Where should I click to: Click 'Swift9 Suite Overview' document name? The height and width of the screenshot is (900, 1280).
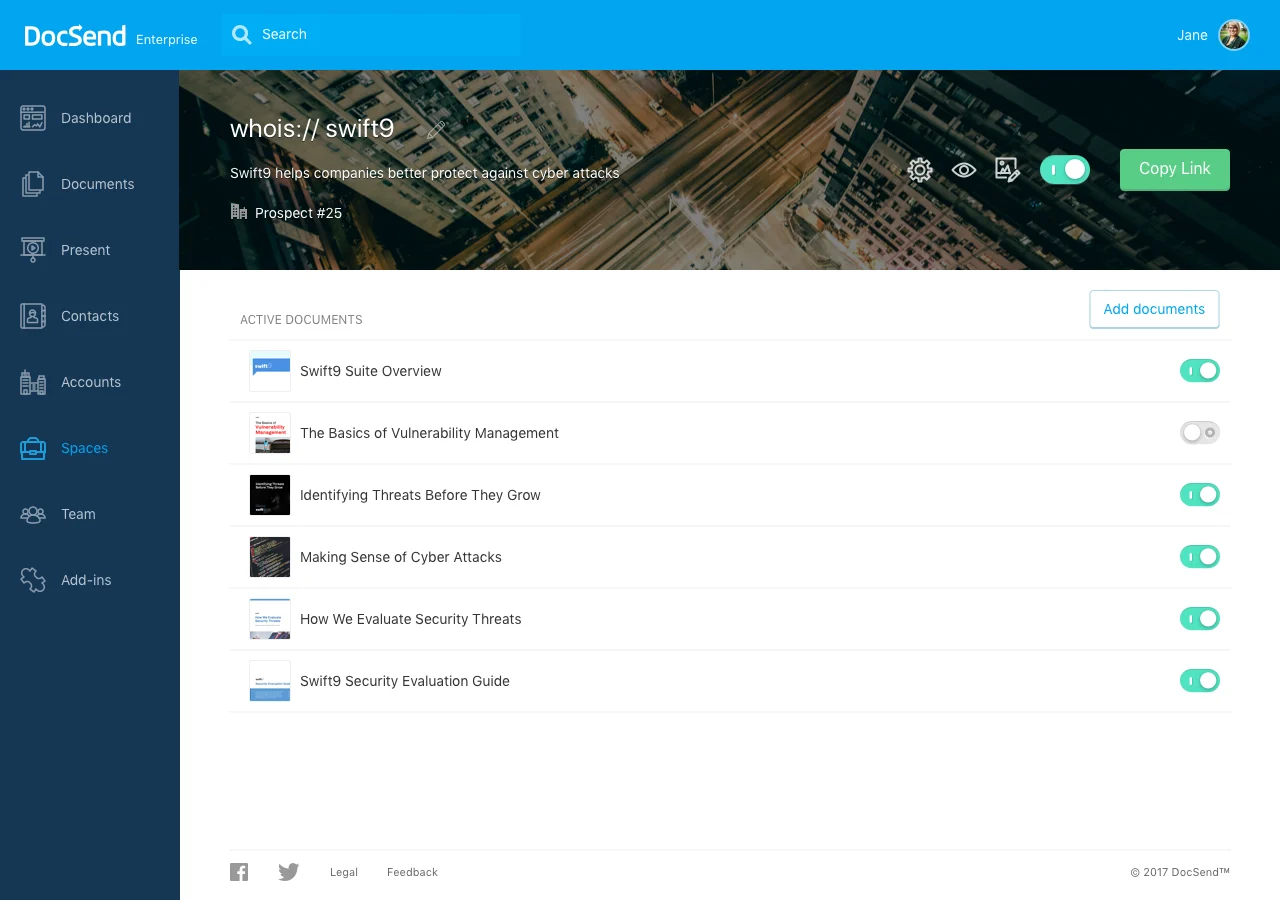click(371, 371)
